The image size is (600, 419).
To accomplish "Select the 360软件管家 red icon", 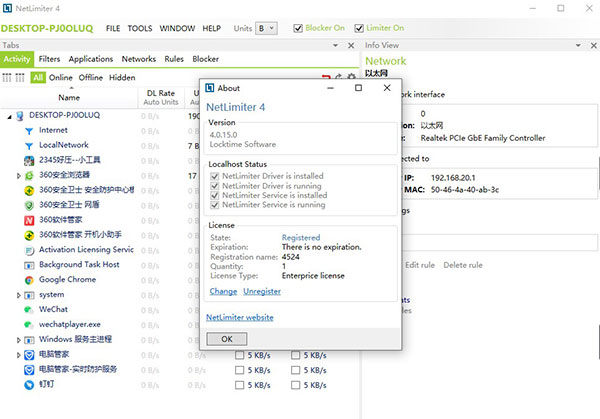I will click(x=28, y=219).
